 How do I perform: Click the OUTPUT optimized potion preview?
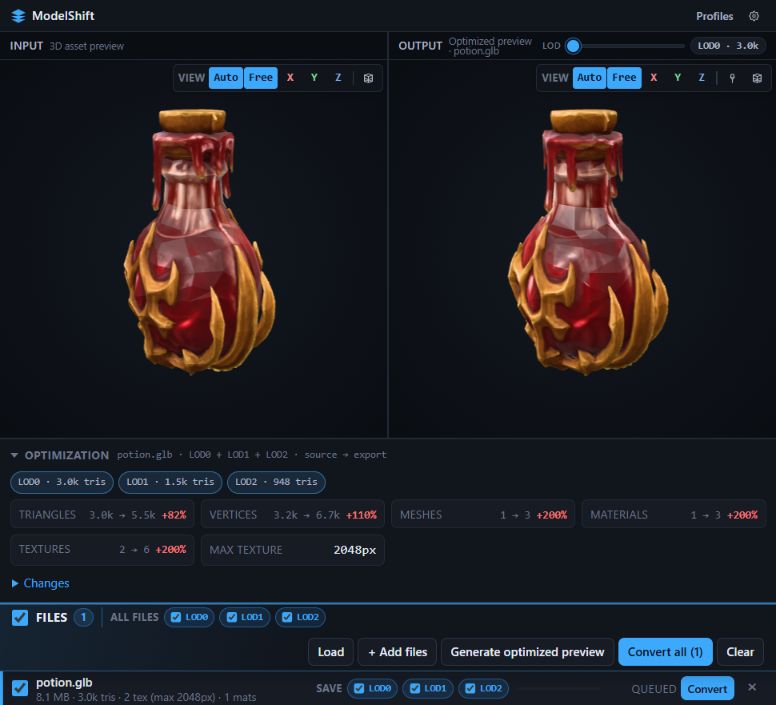[x=588, y=241]
